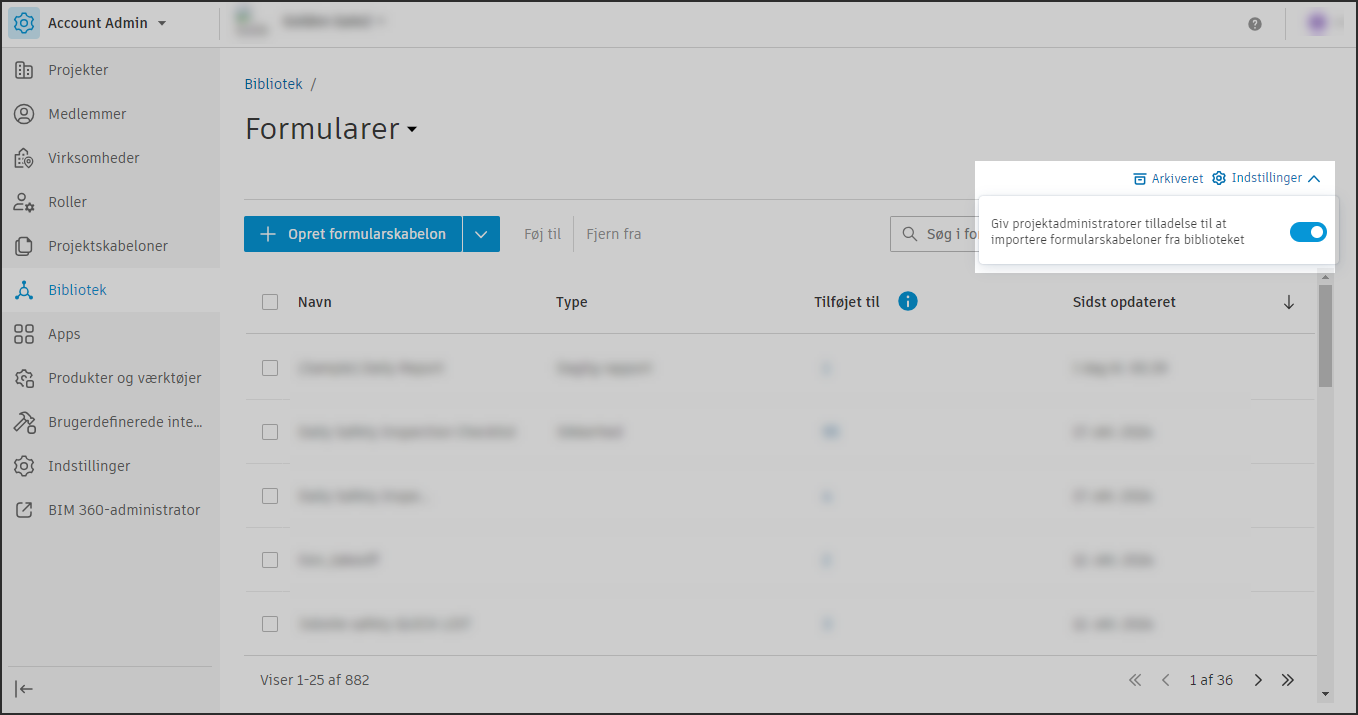Screen dimensions: 1358x715
Task: Click the Føj til button
Action: tap(543, 234)
